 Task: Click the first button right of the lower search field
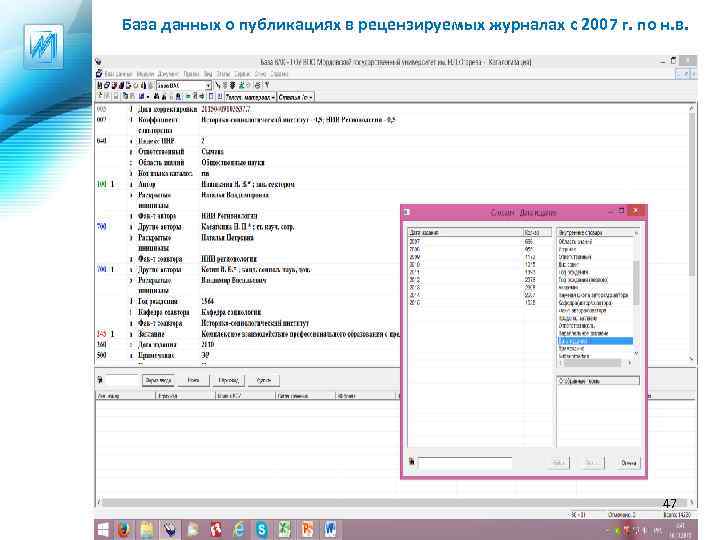click(158, 380)
